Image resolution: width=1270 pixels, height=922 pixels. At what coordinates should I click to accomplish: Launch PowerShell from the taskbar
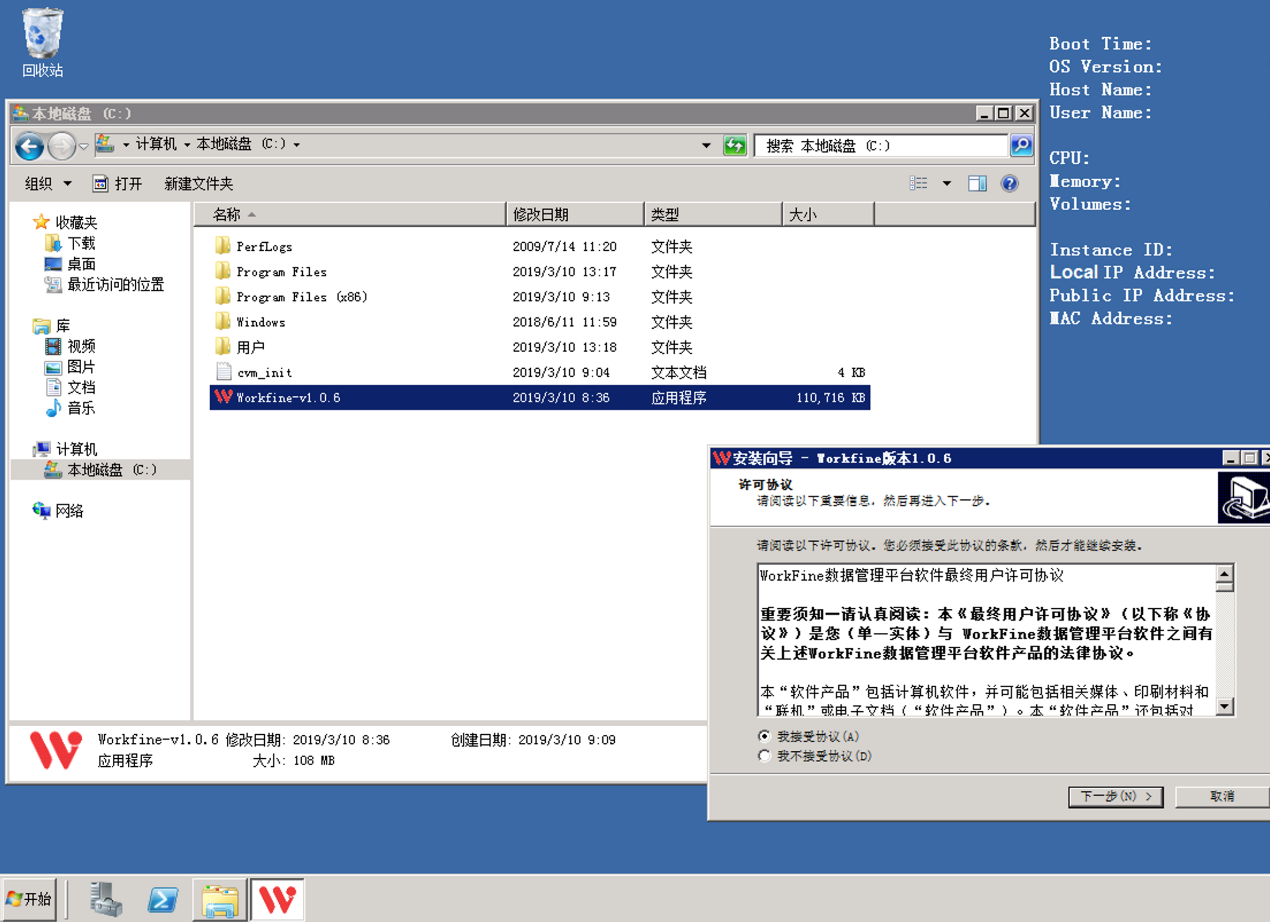162,898
